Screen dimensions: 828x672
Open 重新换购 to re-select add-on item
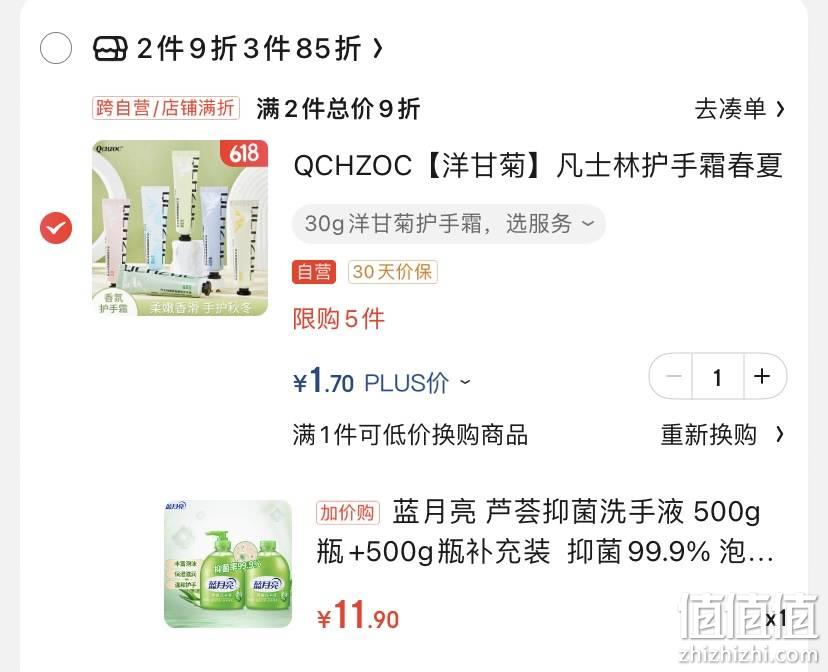click(x=722, y=435)
